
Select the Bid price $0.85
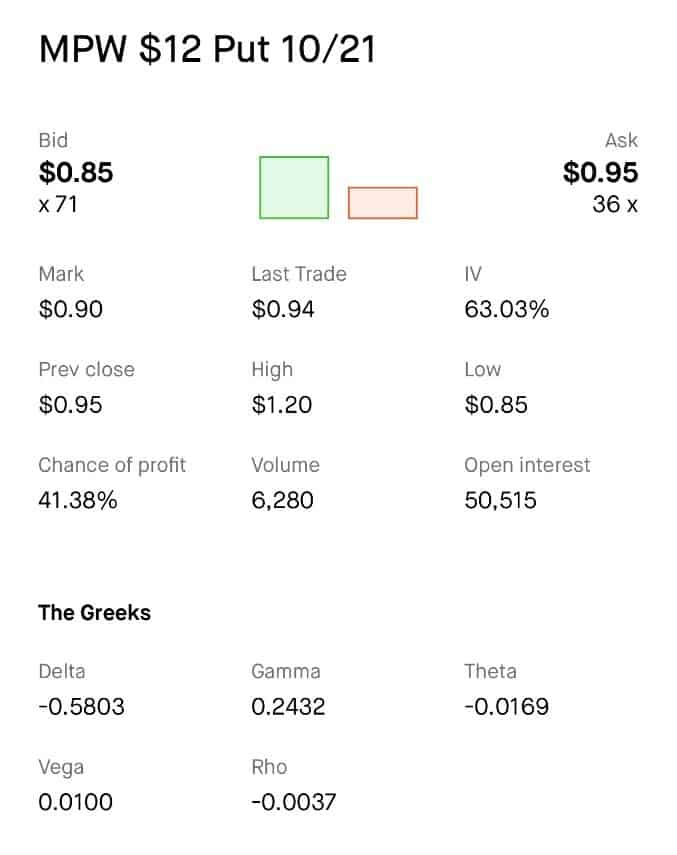point(76,173)
